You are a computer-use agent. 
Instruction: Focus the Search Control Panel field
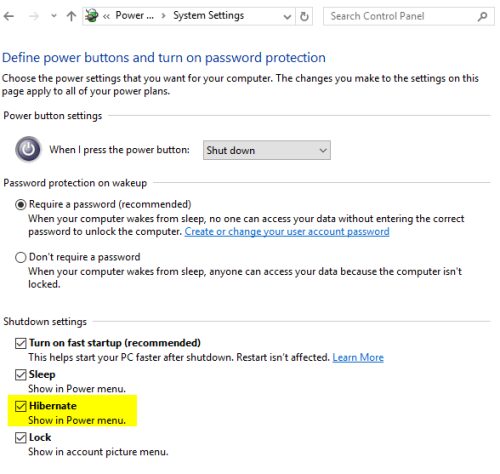coord(409,16)
